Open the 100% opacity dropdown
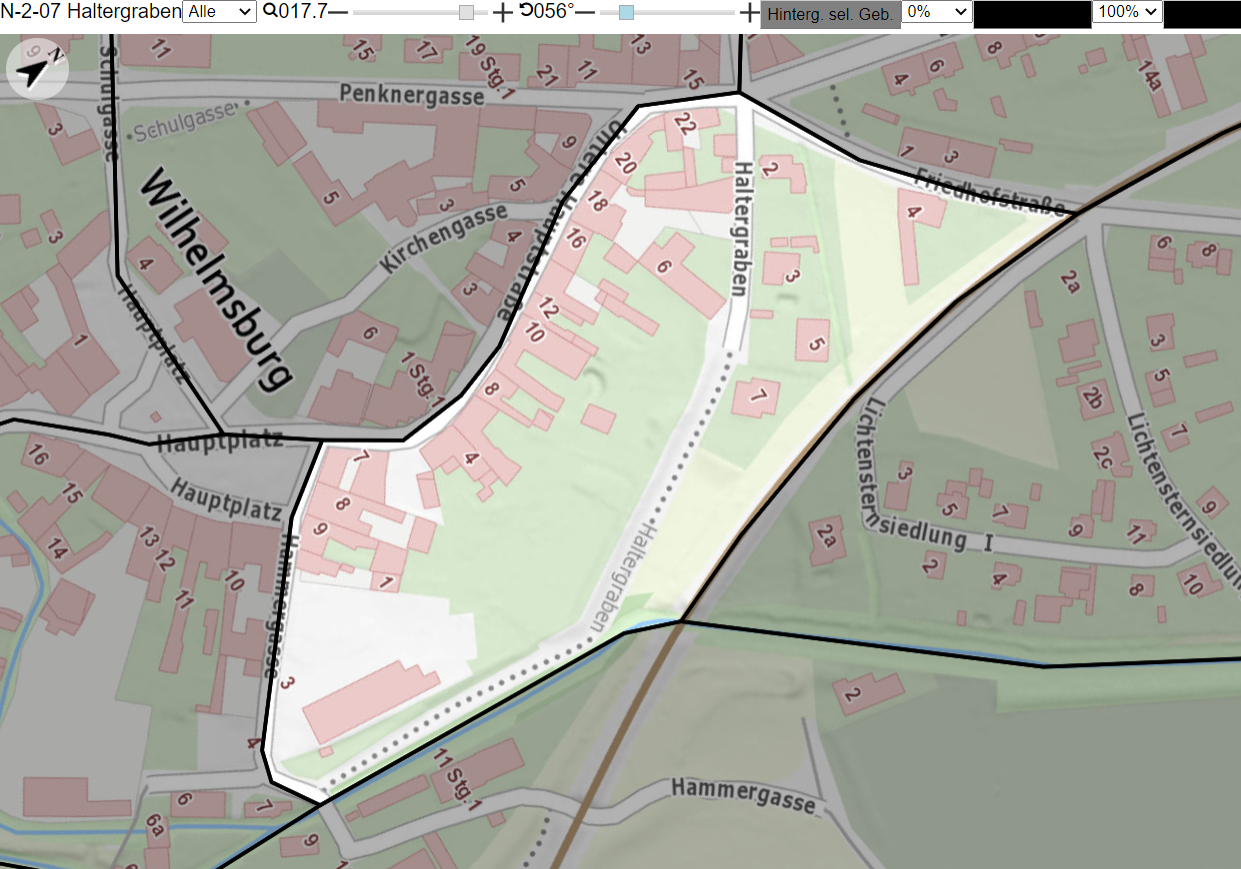This screenshot has width=1241, height=869. pos(1127,12)
